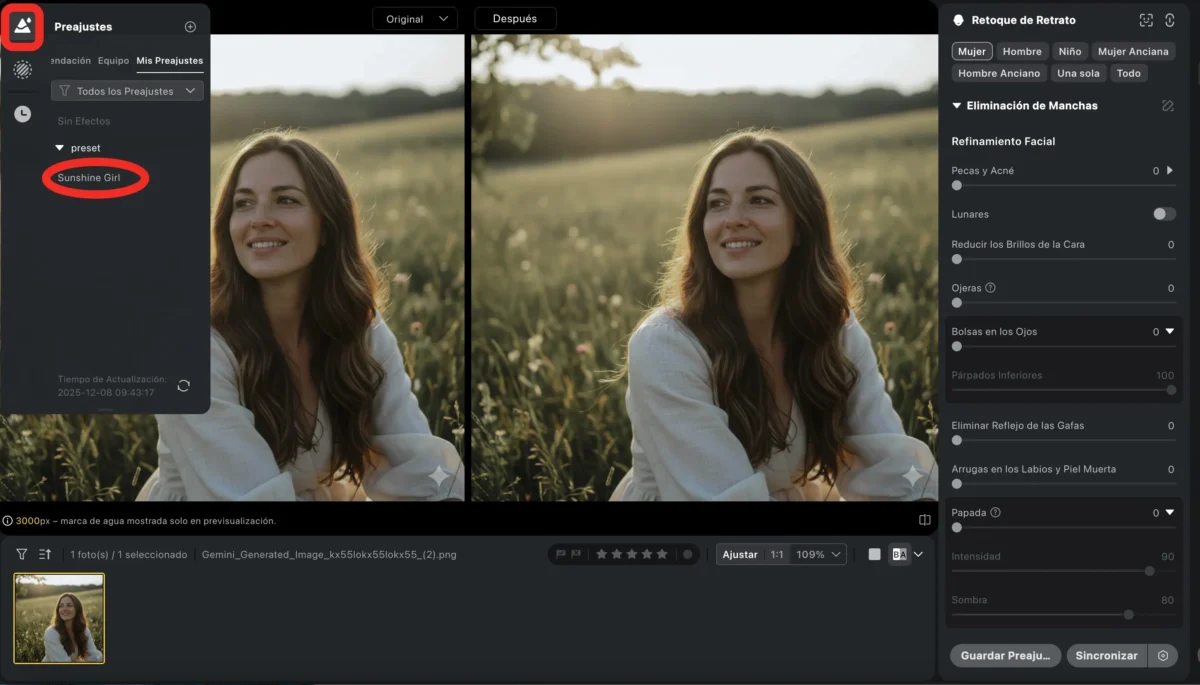Flag the selected photo
Image resolution: width=1200 pixels, height=685 pixels.
pyautogui.click(x=560, y=553)
